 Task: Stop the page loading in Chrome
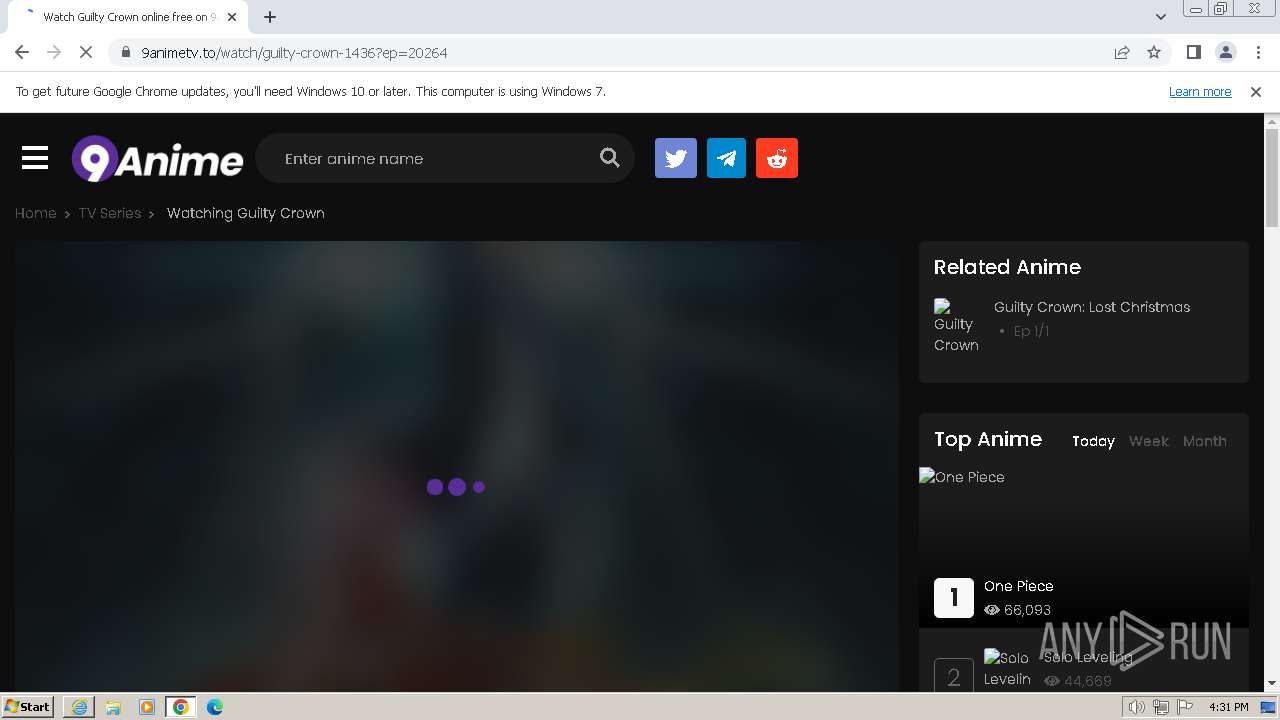pos(86,53)
